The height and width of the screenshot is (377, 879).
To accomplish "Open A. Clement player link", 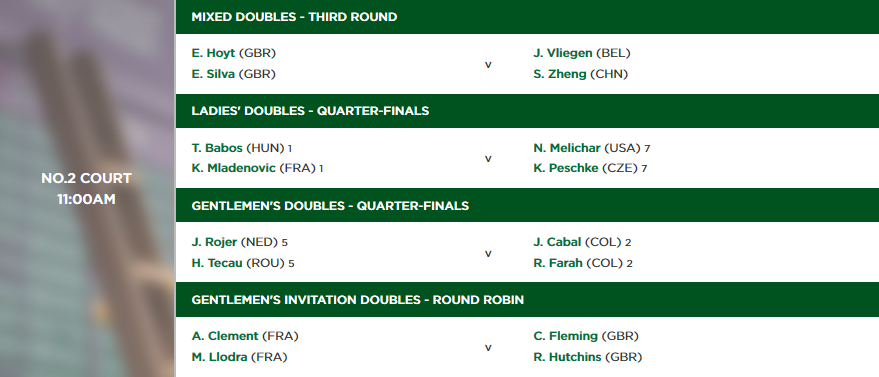I will (x=225, y=336).
